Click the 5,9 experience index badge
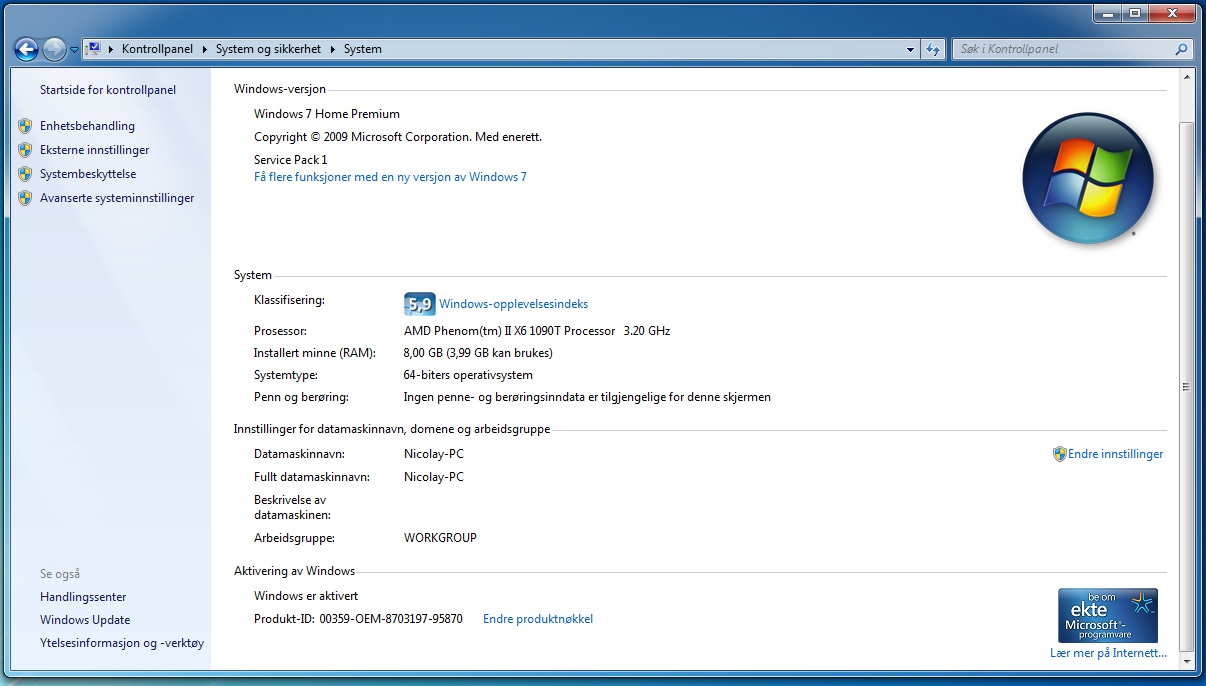1206x686 pixels. tap(419, 304)
